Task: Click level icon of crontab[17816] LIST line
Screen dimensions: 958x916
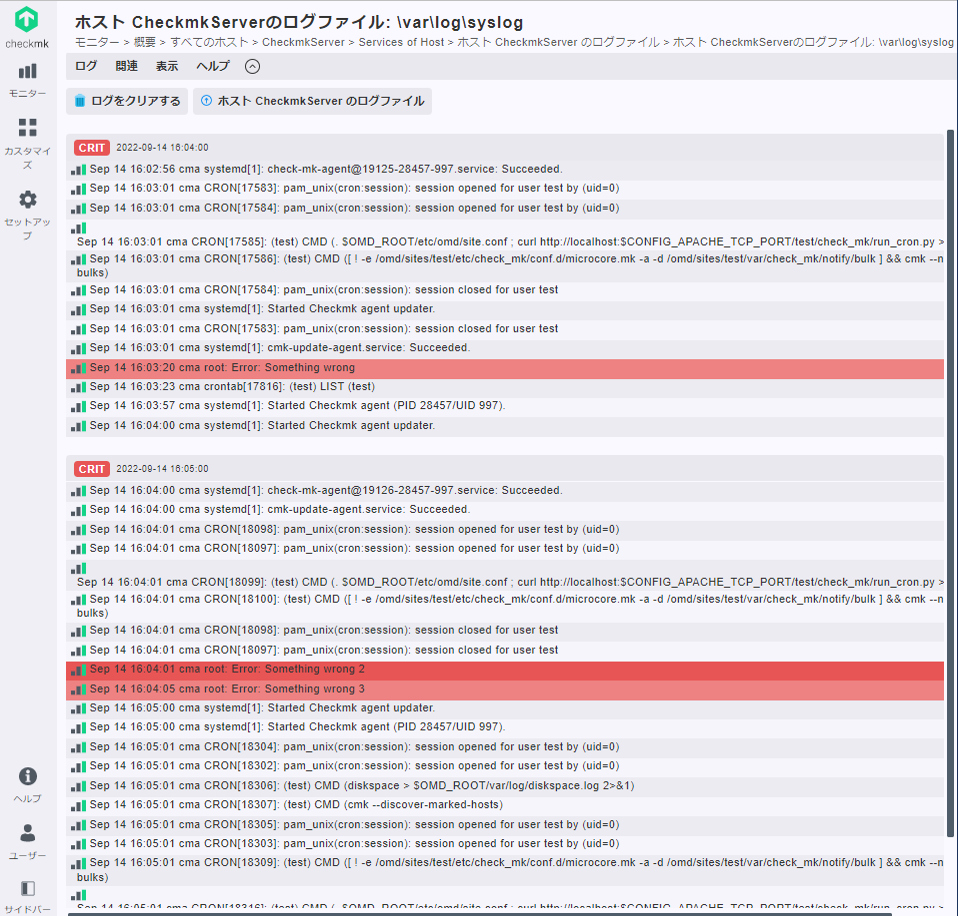Action: 78,388
